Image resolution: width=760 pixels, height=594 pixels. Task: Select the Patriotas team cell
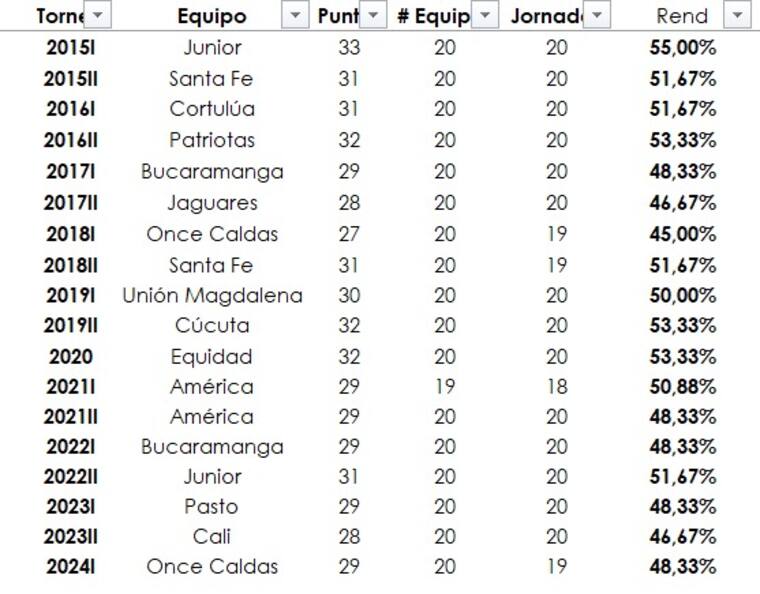[x=212, y=139]
